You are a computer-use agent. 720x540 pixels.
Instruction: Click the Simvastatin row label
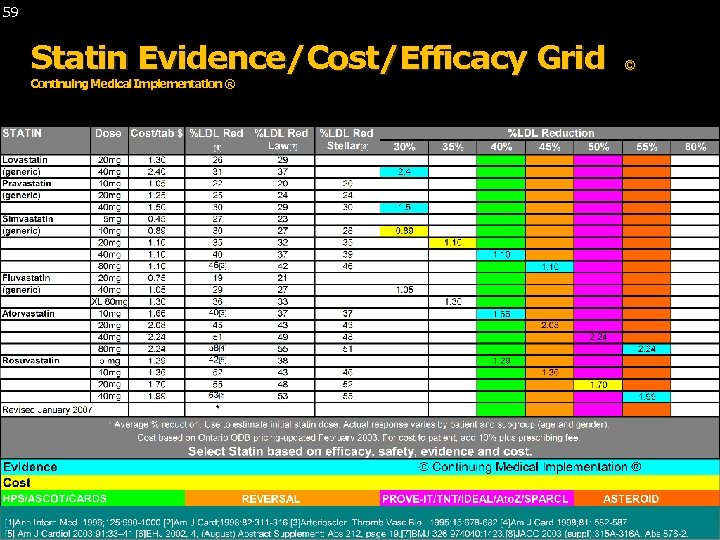click(28, 219)
